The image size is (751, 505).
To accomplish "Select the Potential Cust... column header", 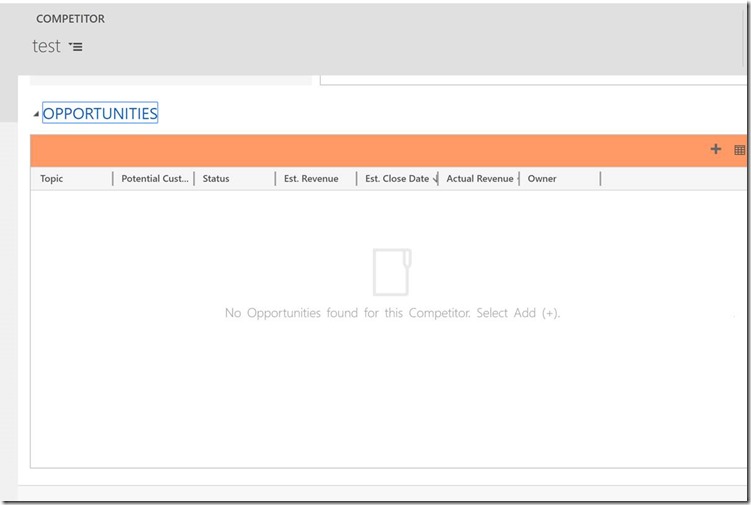I will [x=154, y=179].
